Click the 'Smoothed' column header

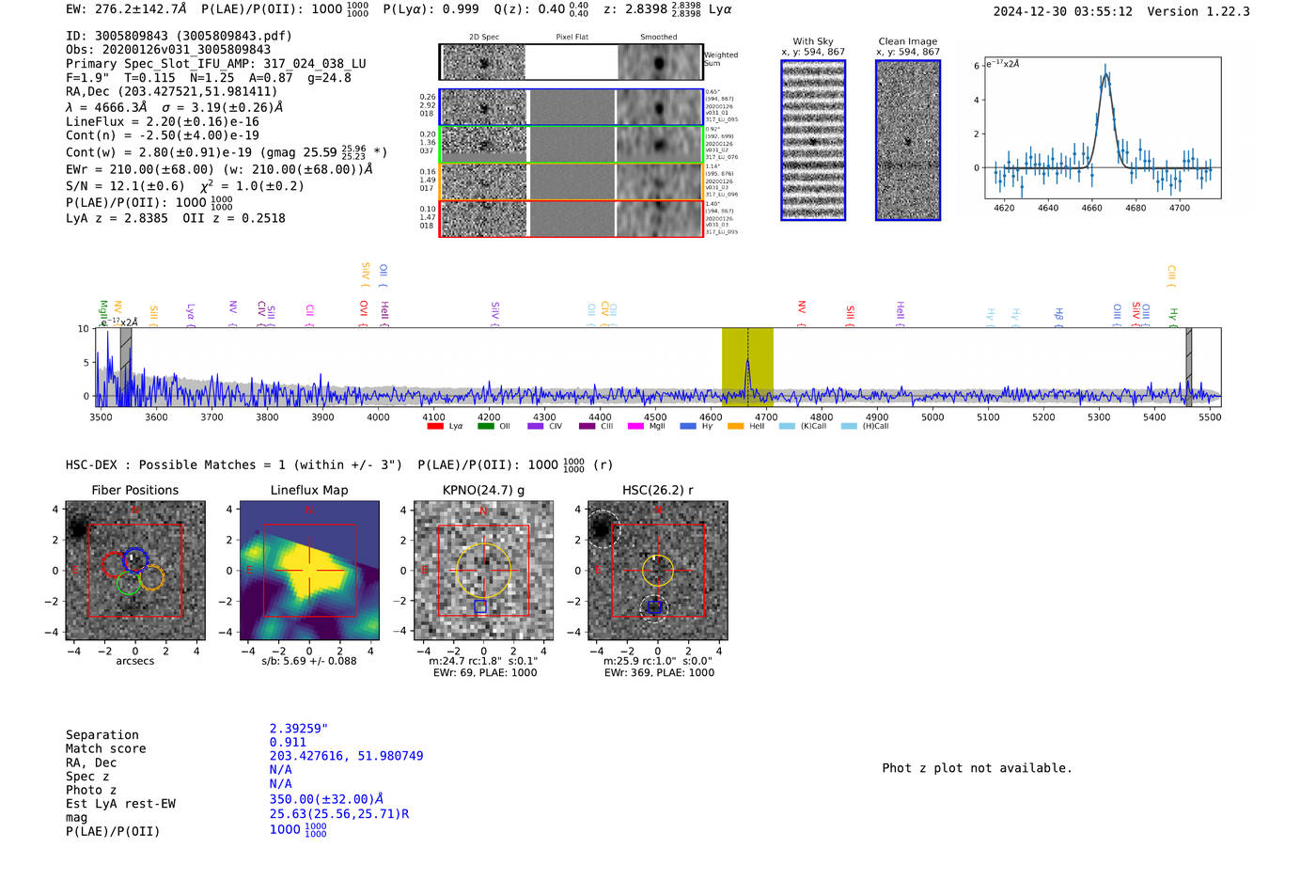[659, 38]
